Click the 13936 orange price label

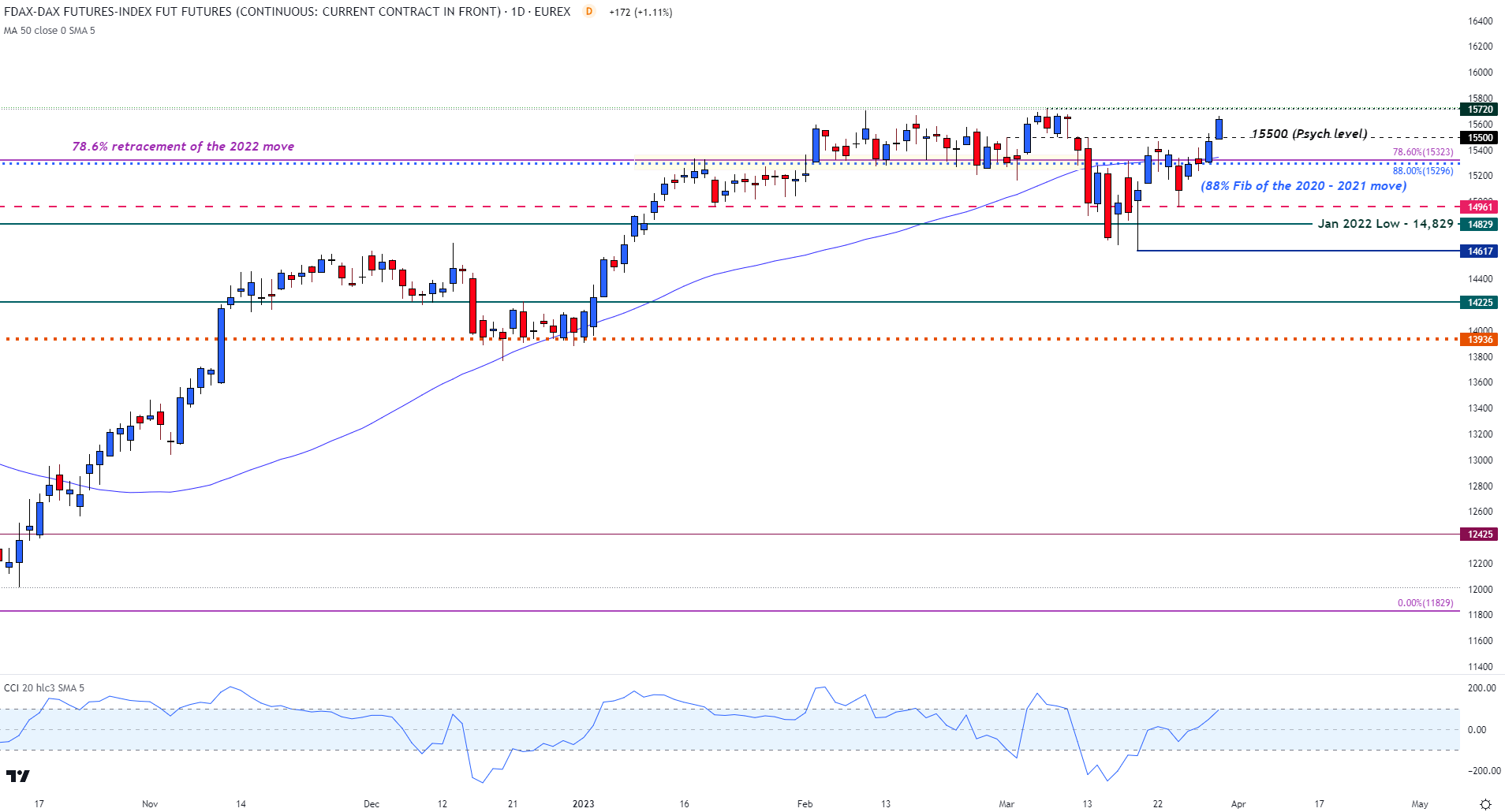pos(1480,340)
